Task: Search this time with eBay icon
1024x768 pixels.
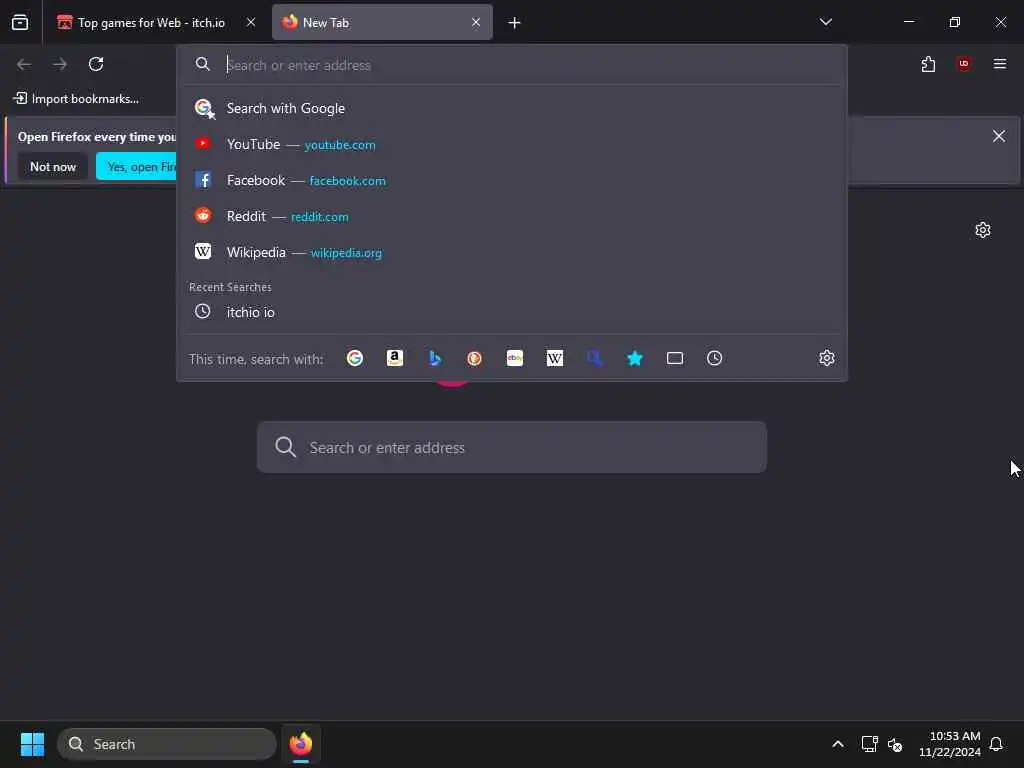Action: coord(515,358)
